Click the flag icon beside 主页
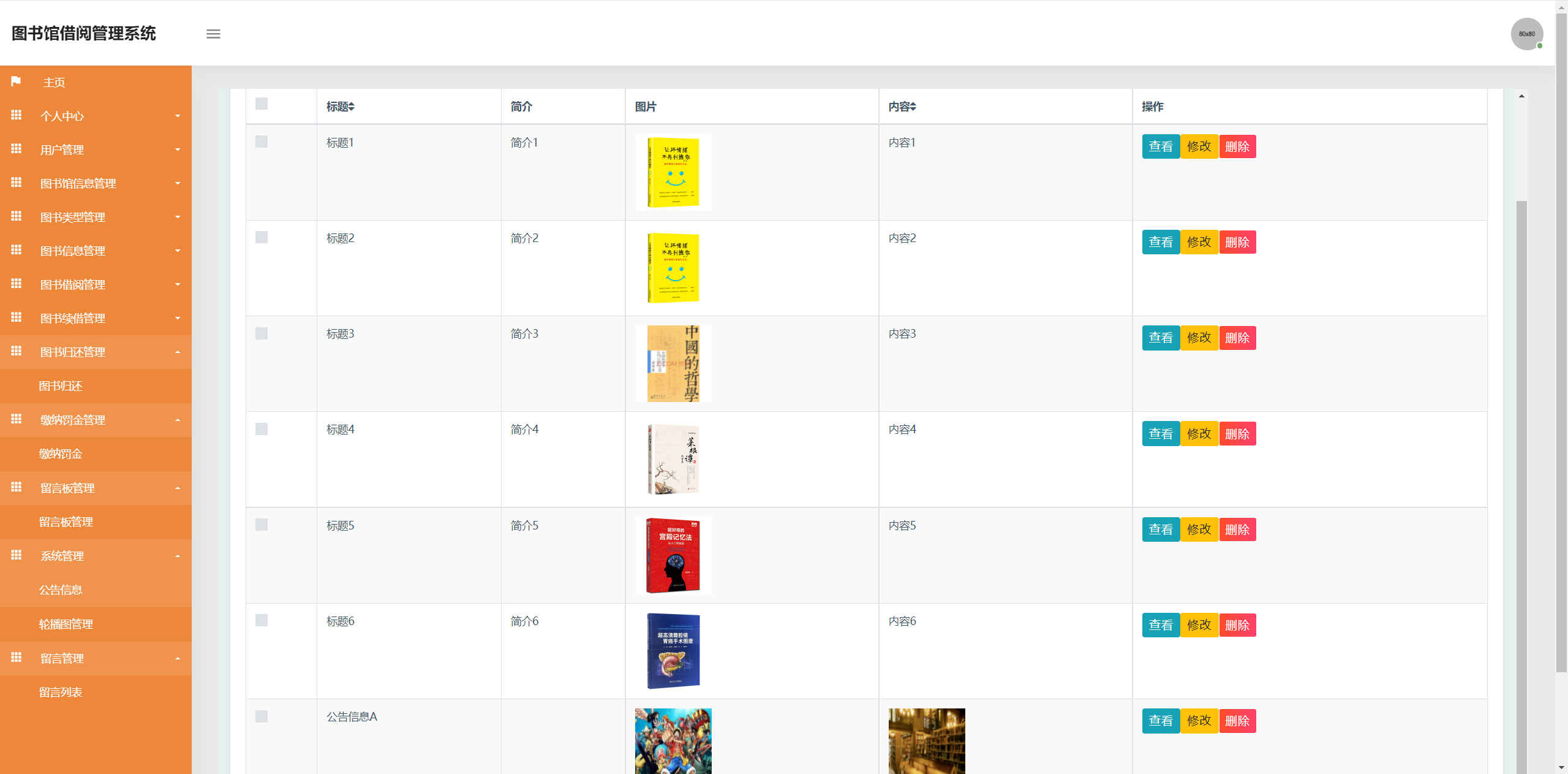The width and height of the screenshot is (1568, 774). pos(17,82)
